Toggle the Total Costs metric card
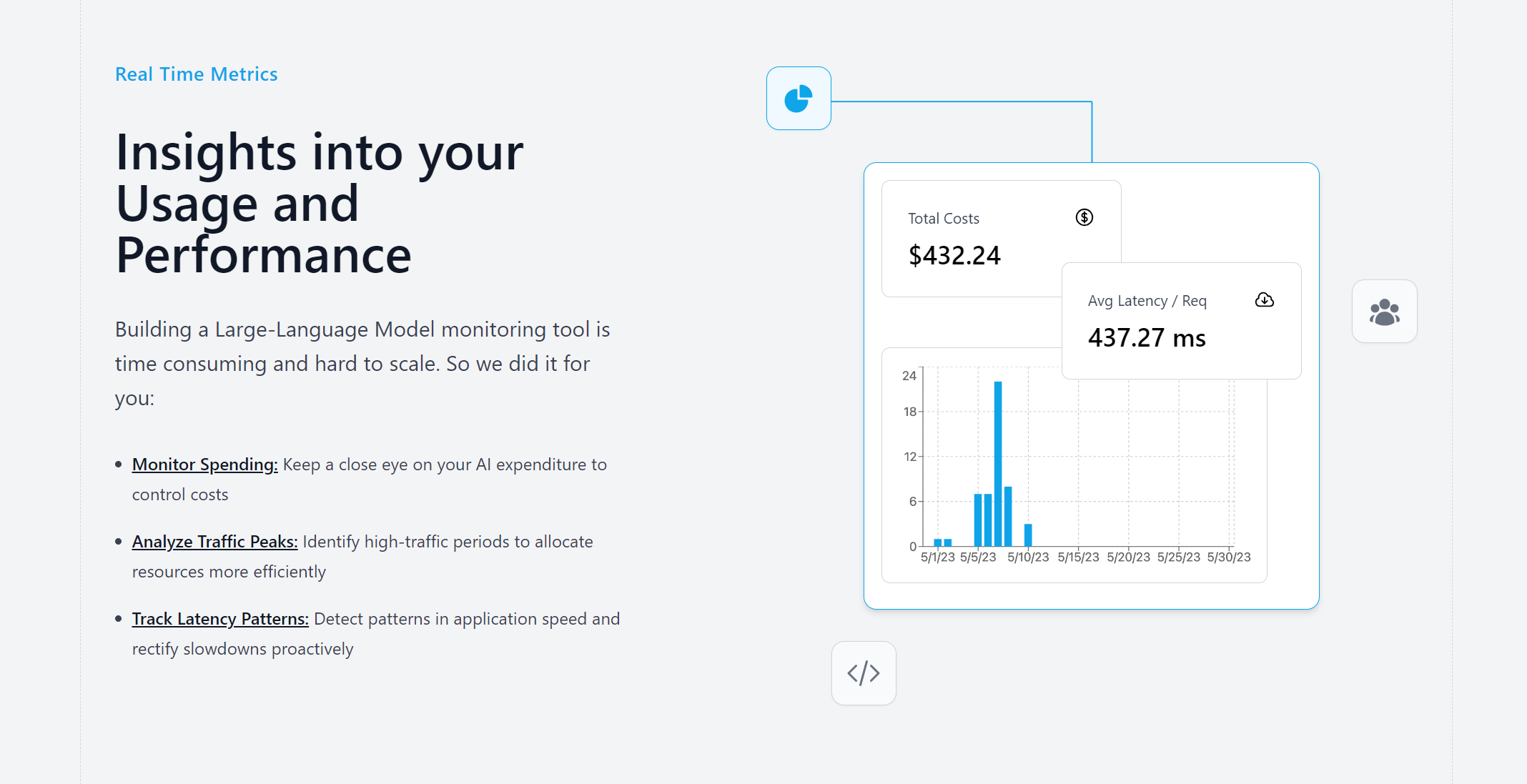1527x784 pixels. (x=1001, y=238)
